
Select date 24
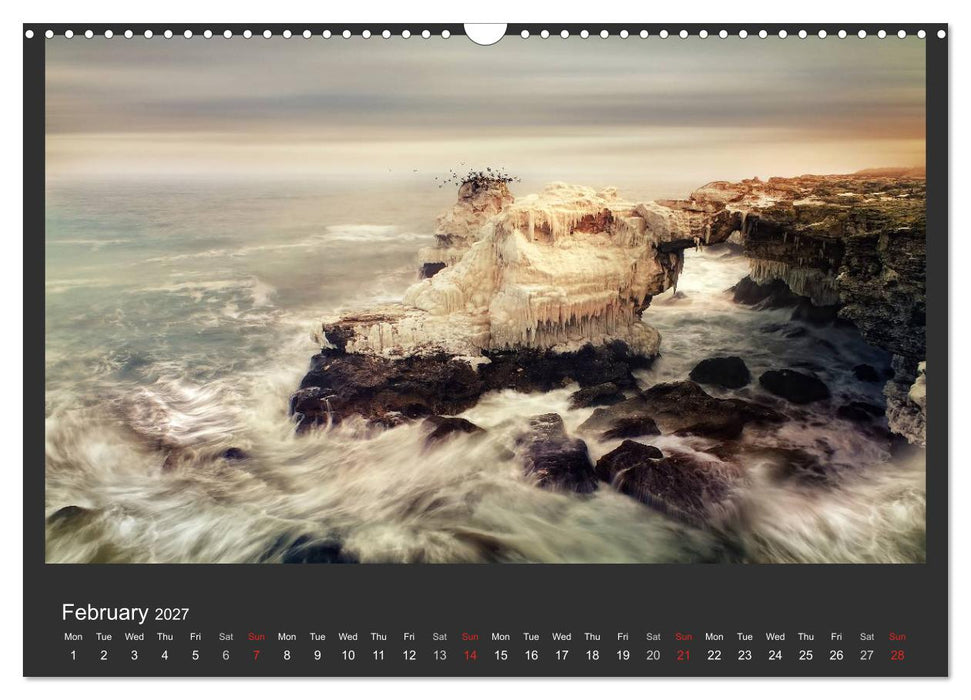(x=775, y=655)
